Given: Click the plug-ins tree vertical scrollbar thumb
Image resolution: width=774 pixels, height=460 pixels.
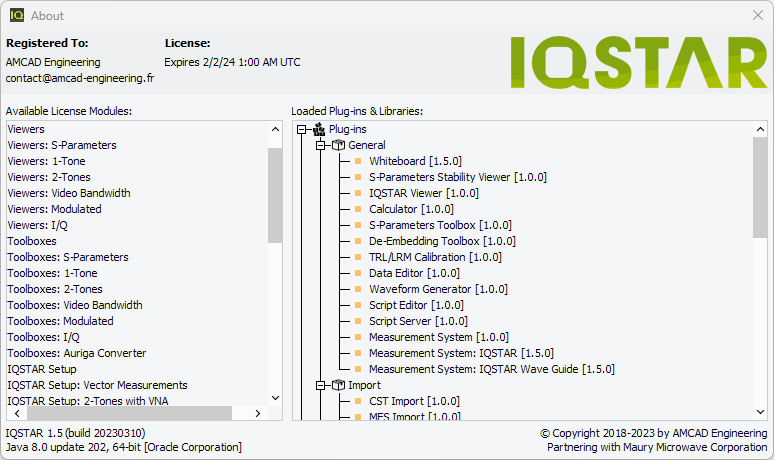Looking at the screenshot, I should (x=760, y=188).
